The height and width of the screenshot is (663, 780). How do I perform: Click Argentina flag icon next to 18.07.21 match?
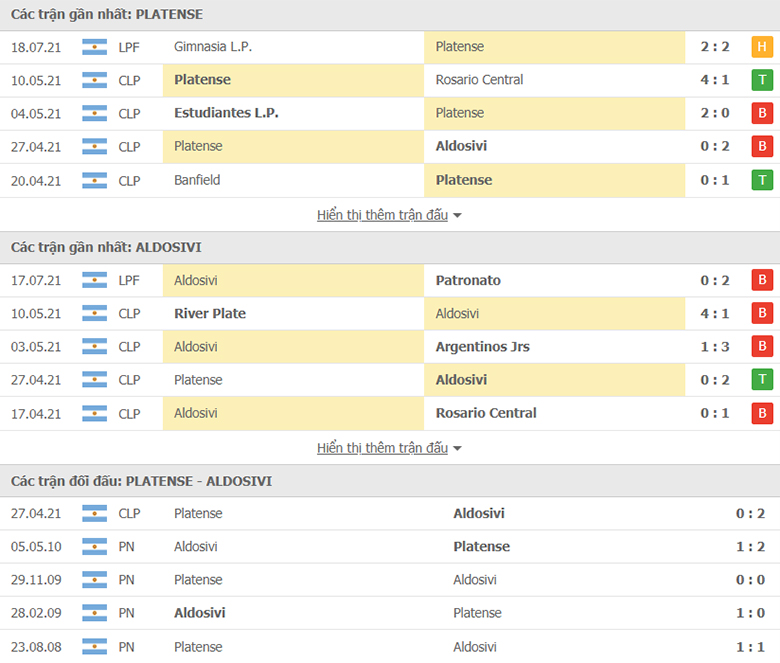pos(94,47)
